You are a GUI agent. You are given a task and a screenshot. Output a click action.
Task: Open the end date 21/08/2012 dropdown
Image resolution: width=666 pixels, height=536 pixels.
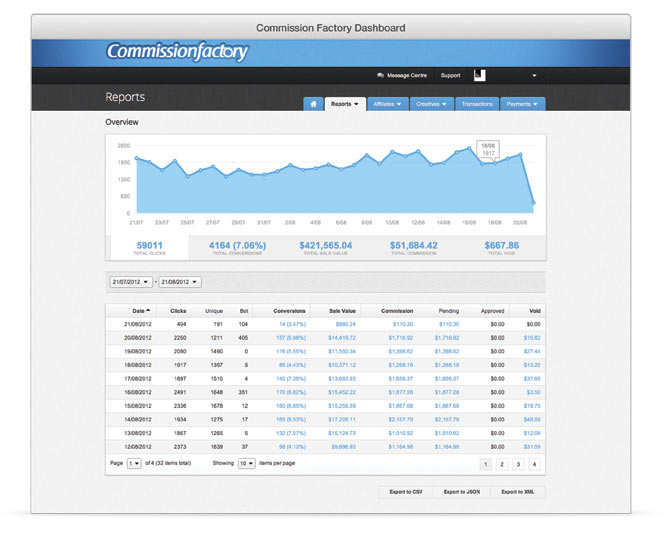180,282
